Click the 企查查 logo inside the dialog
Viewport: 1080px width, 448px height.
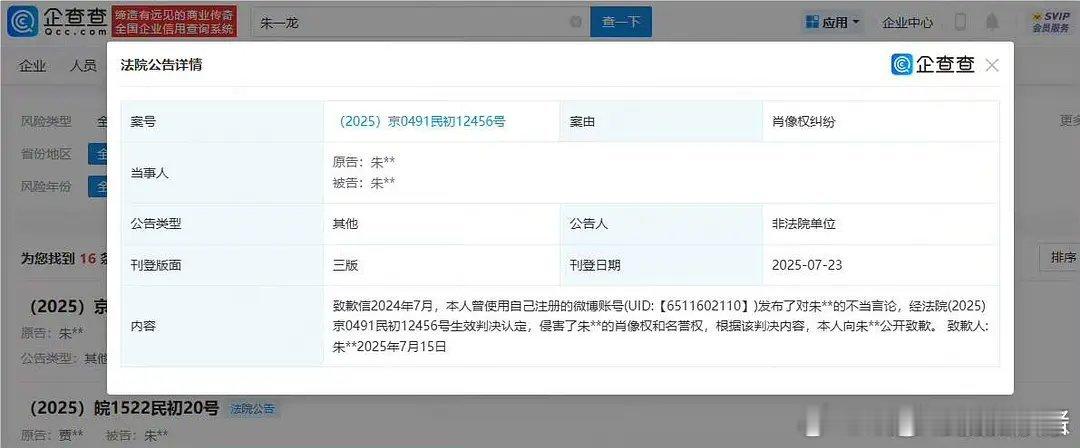(933, 65)
